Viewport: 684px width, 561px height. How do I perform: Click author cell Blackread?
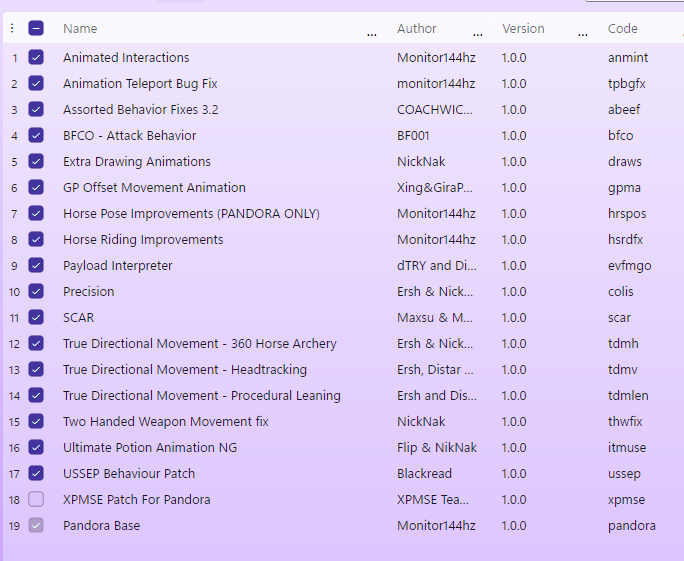(424, 473)
